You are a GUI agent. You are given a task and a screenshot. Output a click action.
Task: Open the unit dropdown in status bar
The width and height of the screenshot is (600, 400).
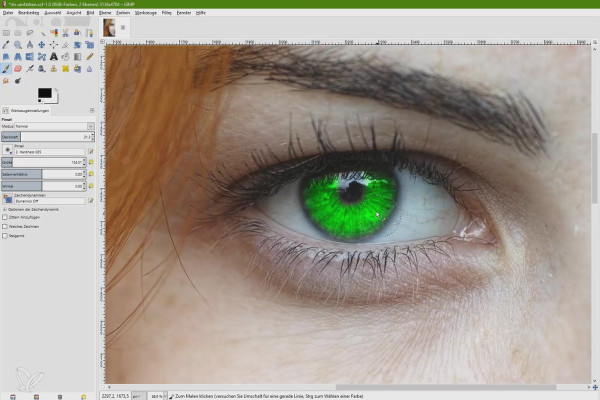(x=139, y=396)
